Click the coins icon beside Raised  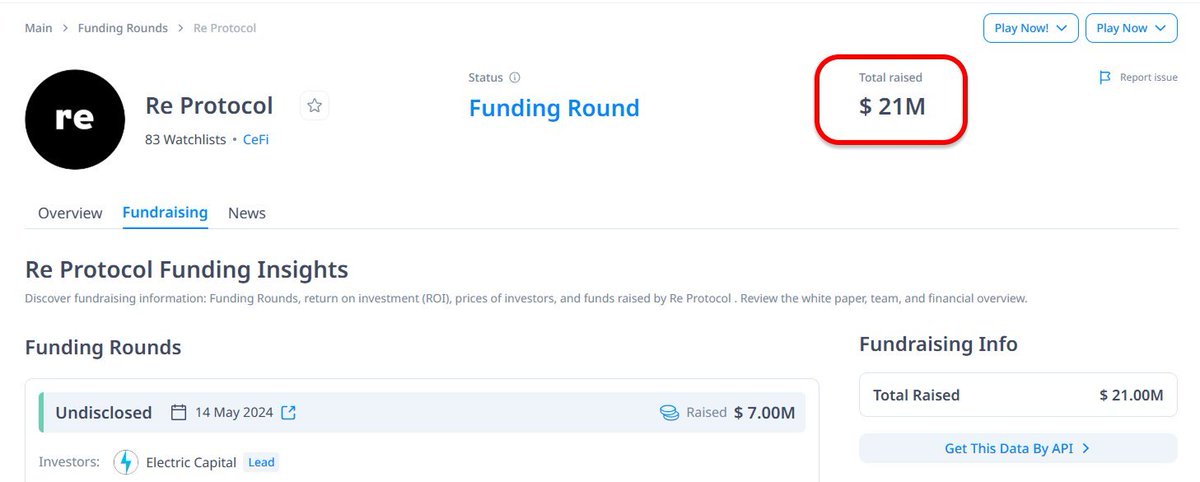(669, 412)
